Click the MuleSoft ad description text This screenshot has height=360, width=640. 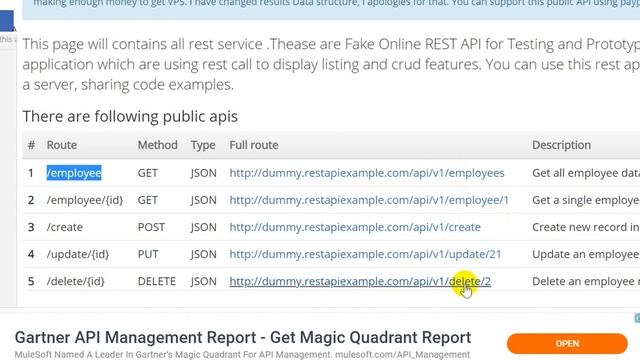pyautogui.click(x=242, y=354)
